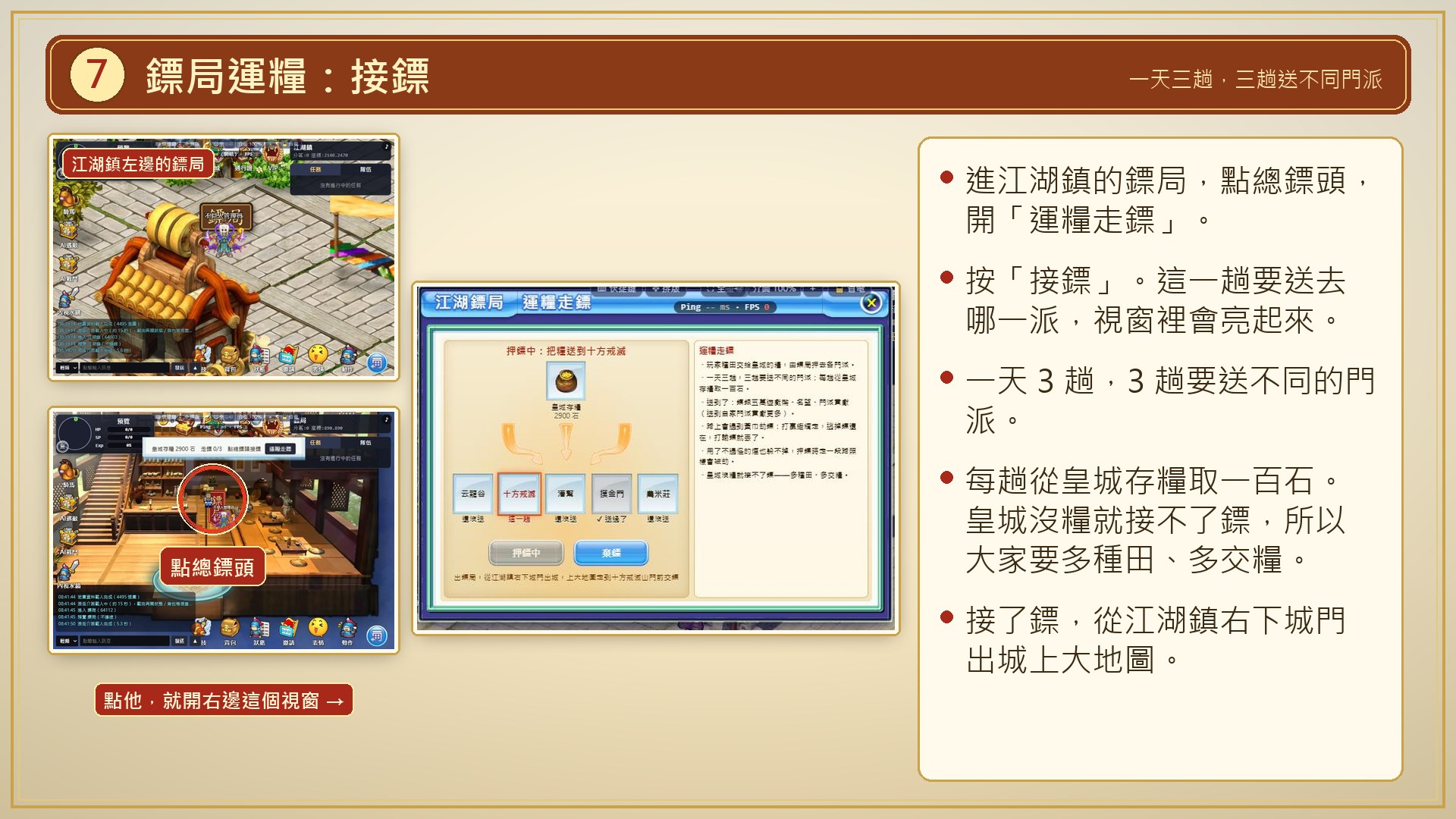Toggle music note icon in the interior screenshot
This screenshot has width=1456, height=819.
[386, 419]
